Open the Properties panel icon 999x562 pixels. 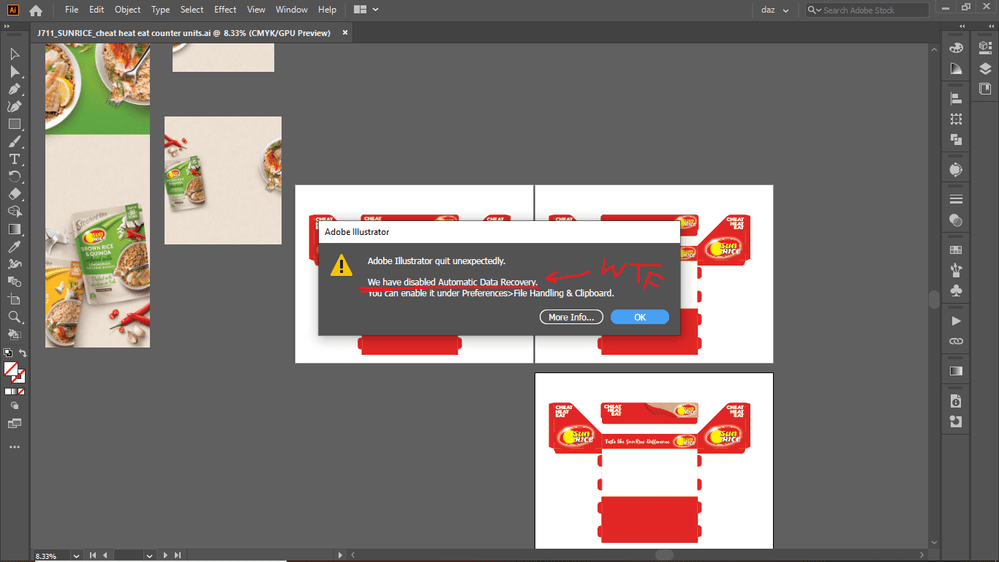[x=985, y=48]
